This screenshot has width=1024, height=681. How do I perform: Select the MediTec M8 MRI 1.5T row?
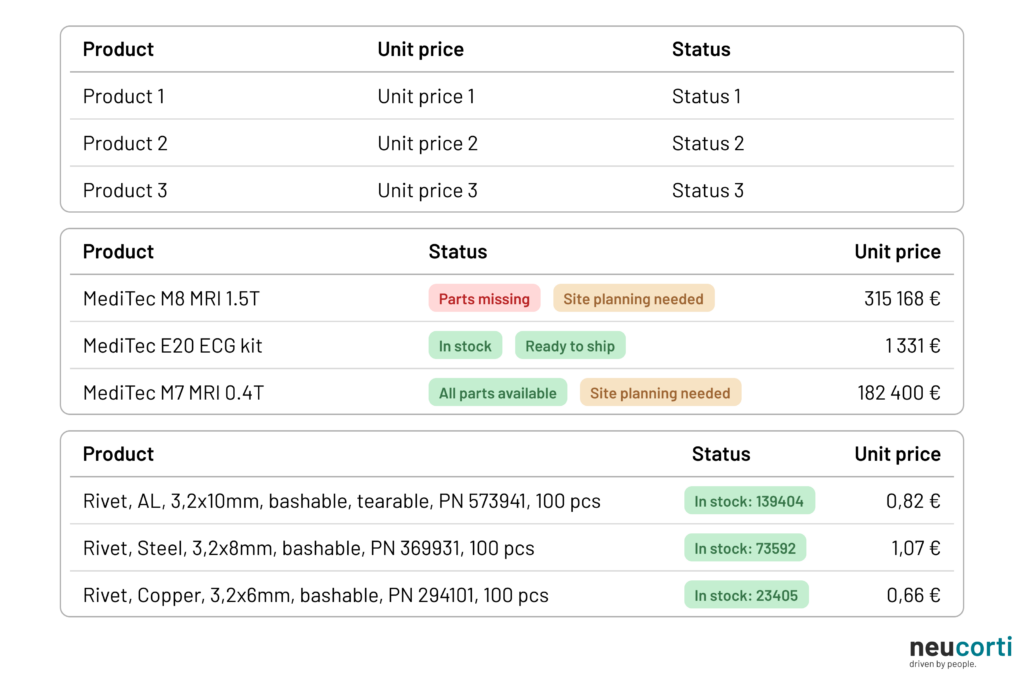171,299
